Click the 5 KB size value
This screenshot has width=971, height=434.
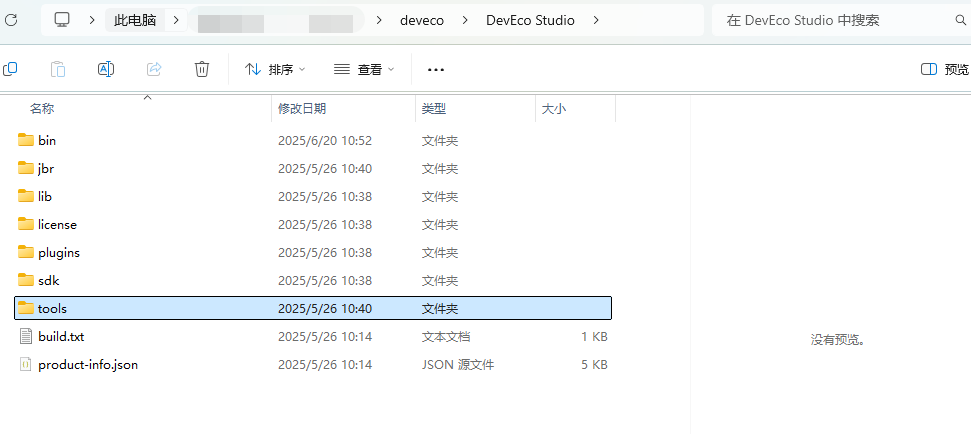tap(594, 365)
